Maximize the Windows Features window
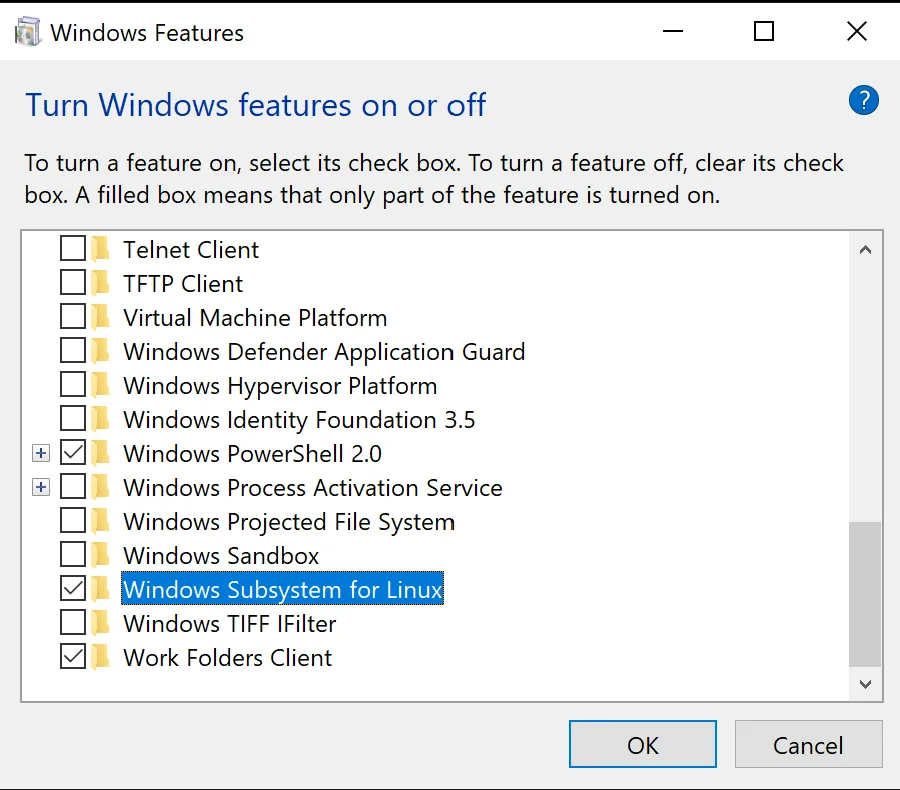Viewport: 900px width, 790px height. click(763, 31)
